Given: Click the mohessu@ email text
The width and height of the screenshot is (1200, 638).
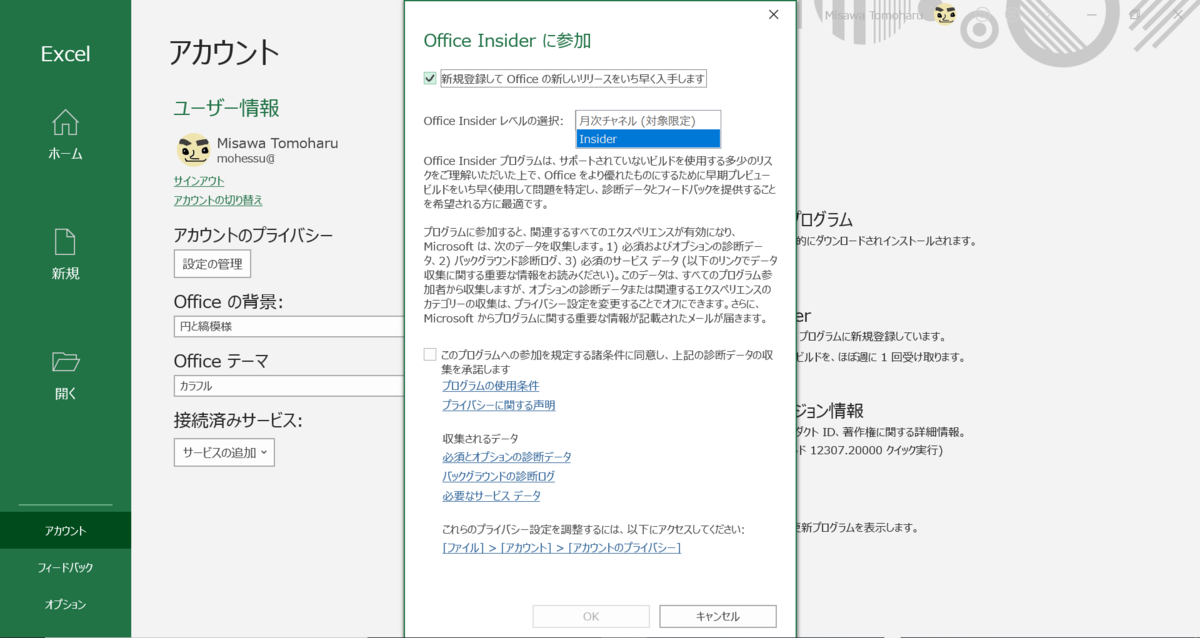Looking at the screenshot, I should point(246,158).
